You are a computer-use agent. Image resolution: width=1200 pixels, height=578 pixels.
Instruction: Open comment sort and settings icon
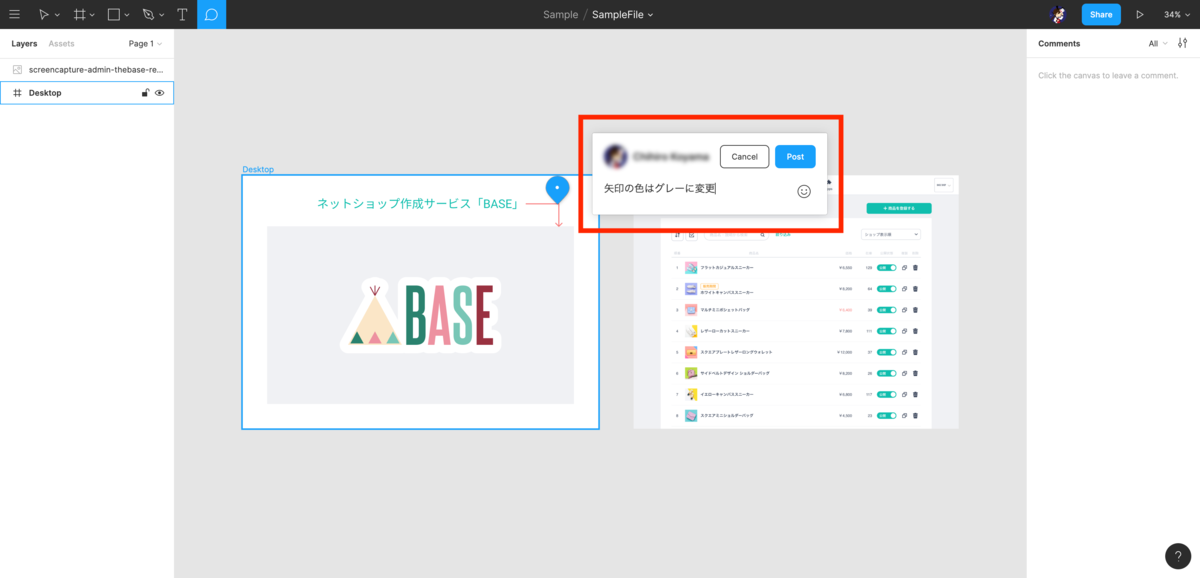1183,43
